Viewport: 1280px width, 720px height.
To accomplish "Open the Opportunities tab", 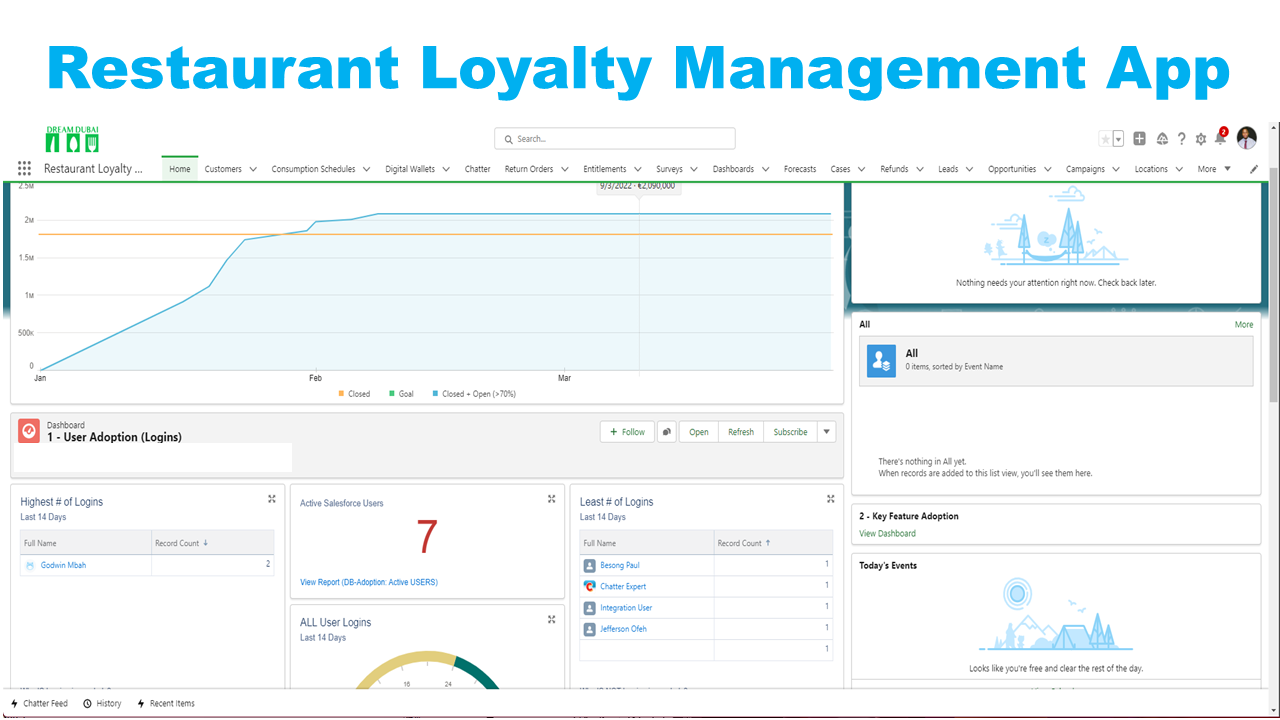I will click(x=1012, y=169).
